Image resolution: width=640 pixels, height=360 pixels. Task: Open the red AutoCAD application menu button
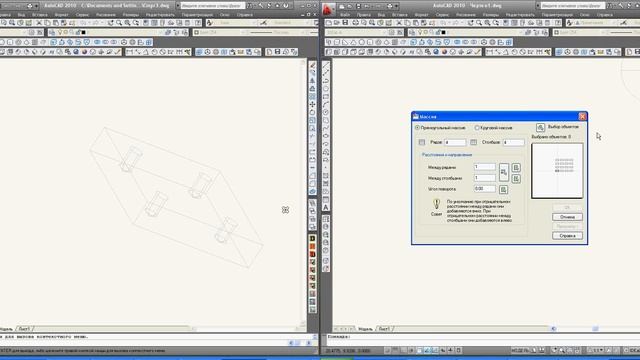(329, 8)
